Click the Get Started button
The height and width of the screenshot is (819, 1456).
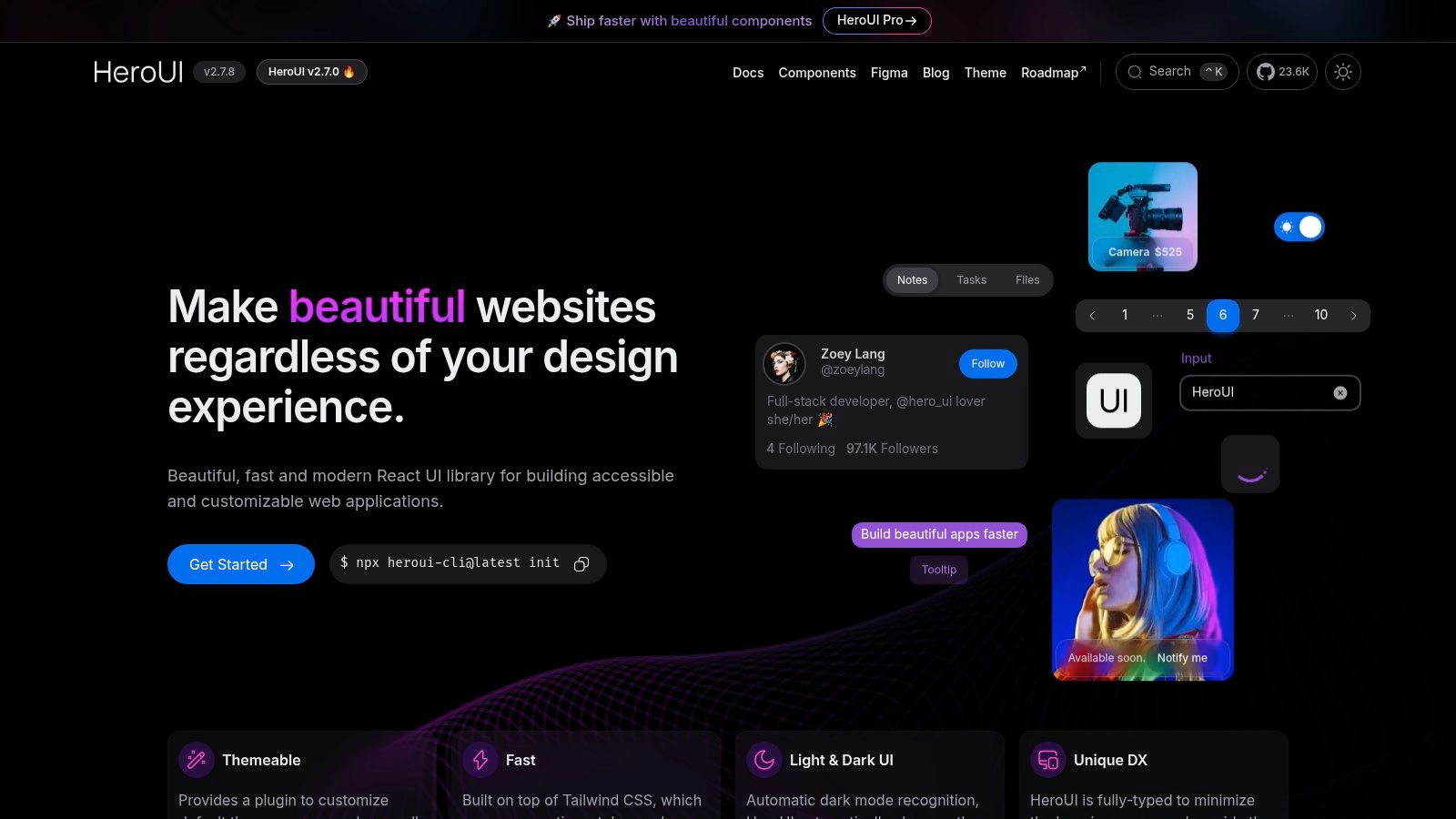pos(241,564)
